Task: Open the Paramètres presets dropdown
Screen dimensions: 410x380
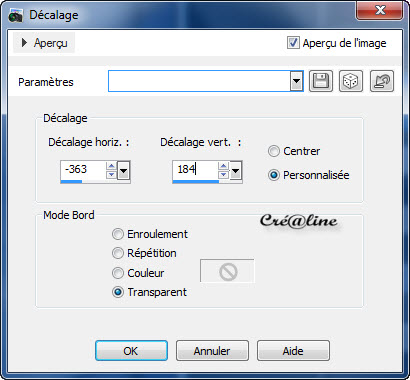Action: point(296,81)
